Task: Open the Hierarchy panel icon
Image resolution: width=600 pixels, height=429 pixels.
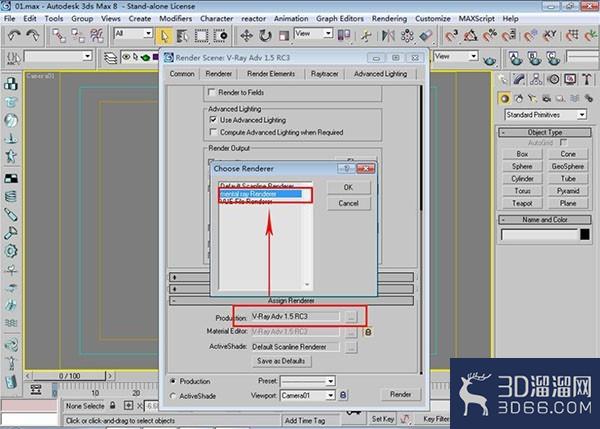Action: [536, 79]
